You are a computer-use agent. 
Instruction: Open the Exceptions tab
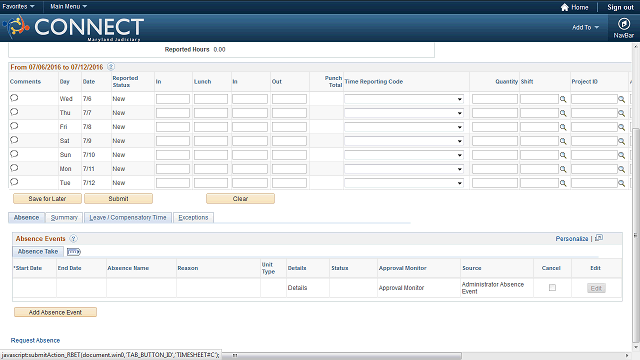pos(193,218)
